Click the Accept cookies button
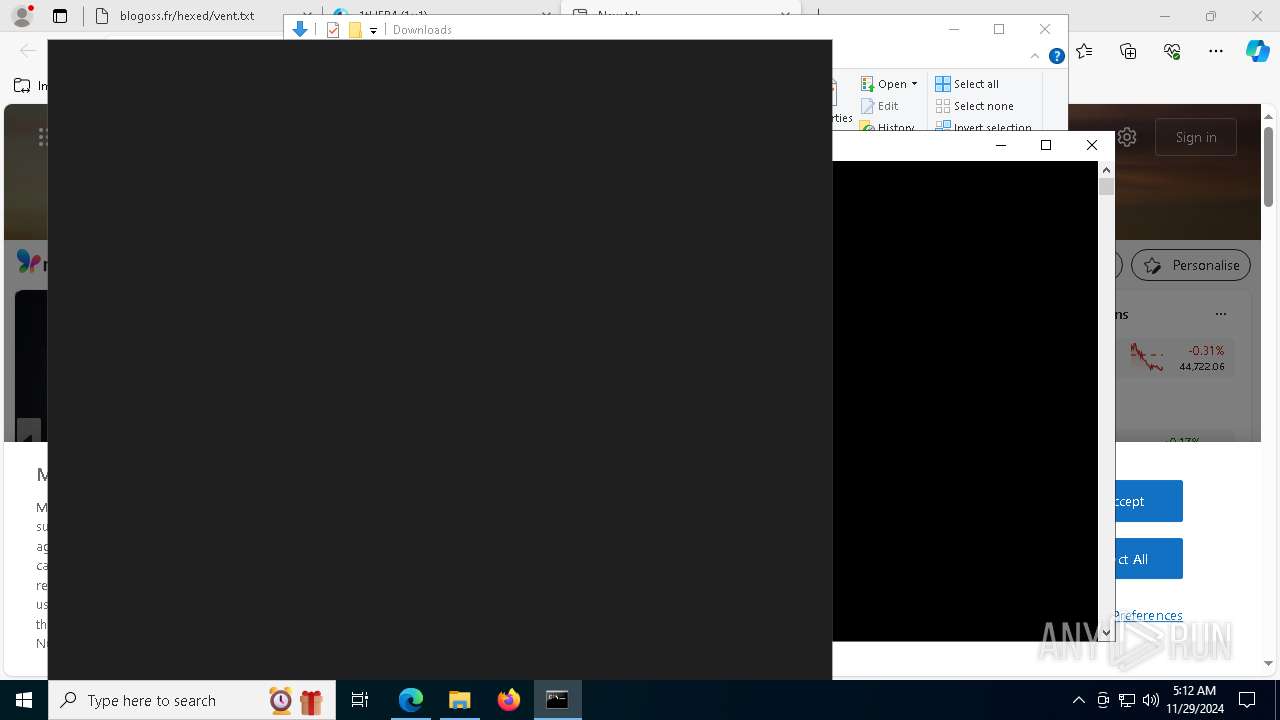1280x720 pixels. [1149, 501]
